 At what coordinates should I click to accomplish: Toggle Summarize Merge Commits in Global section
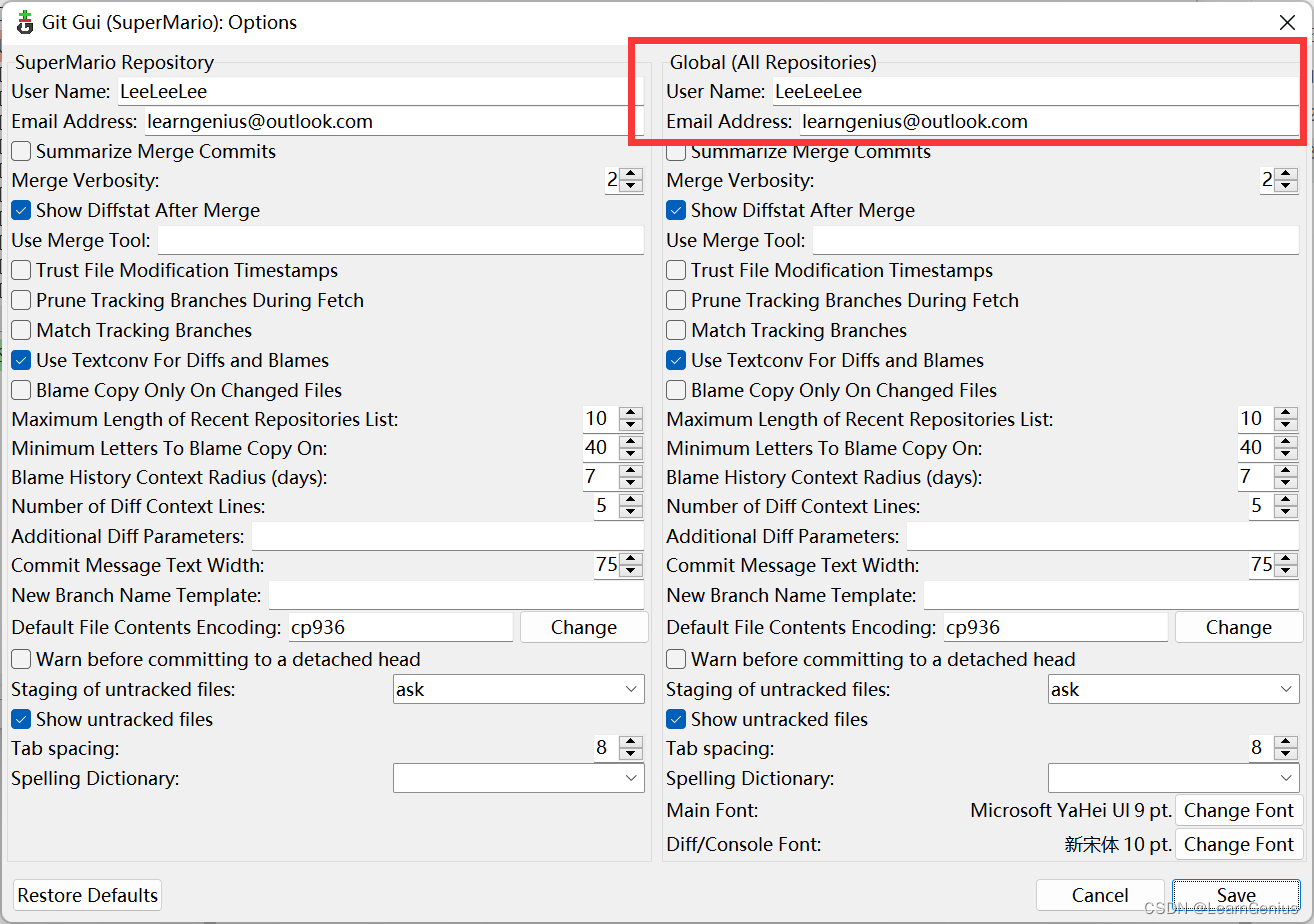coord(676,152)
